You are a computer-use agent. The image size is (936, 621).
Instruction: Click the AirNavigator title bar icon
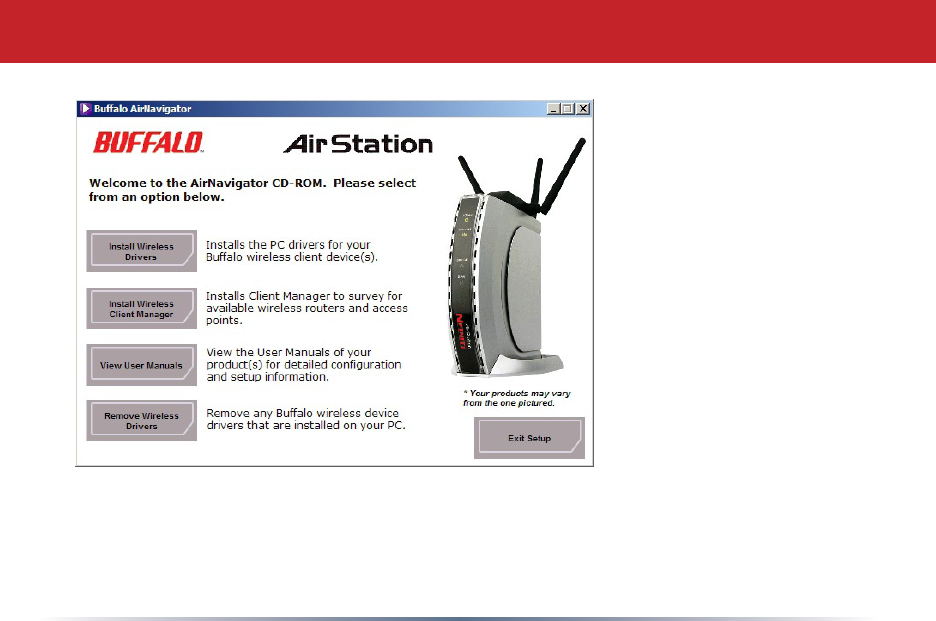[85, 109]
